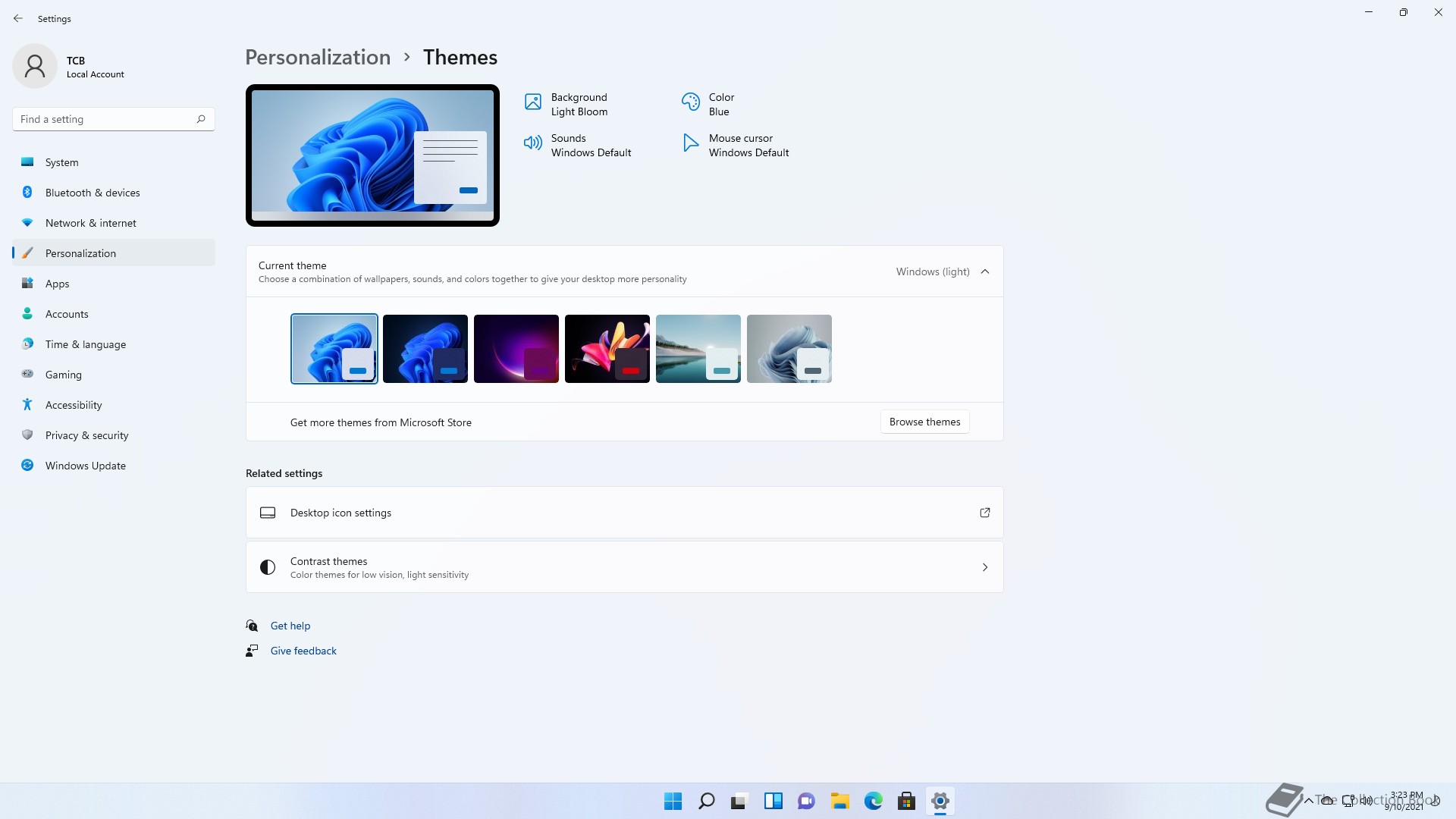Click the Get help icon

pos(252,626)
